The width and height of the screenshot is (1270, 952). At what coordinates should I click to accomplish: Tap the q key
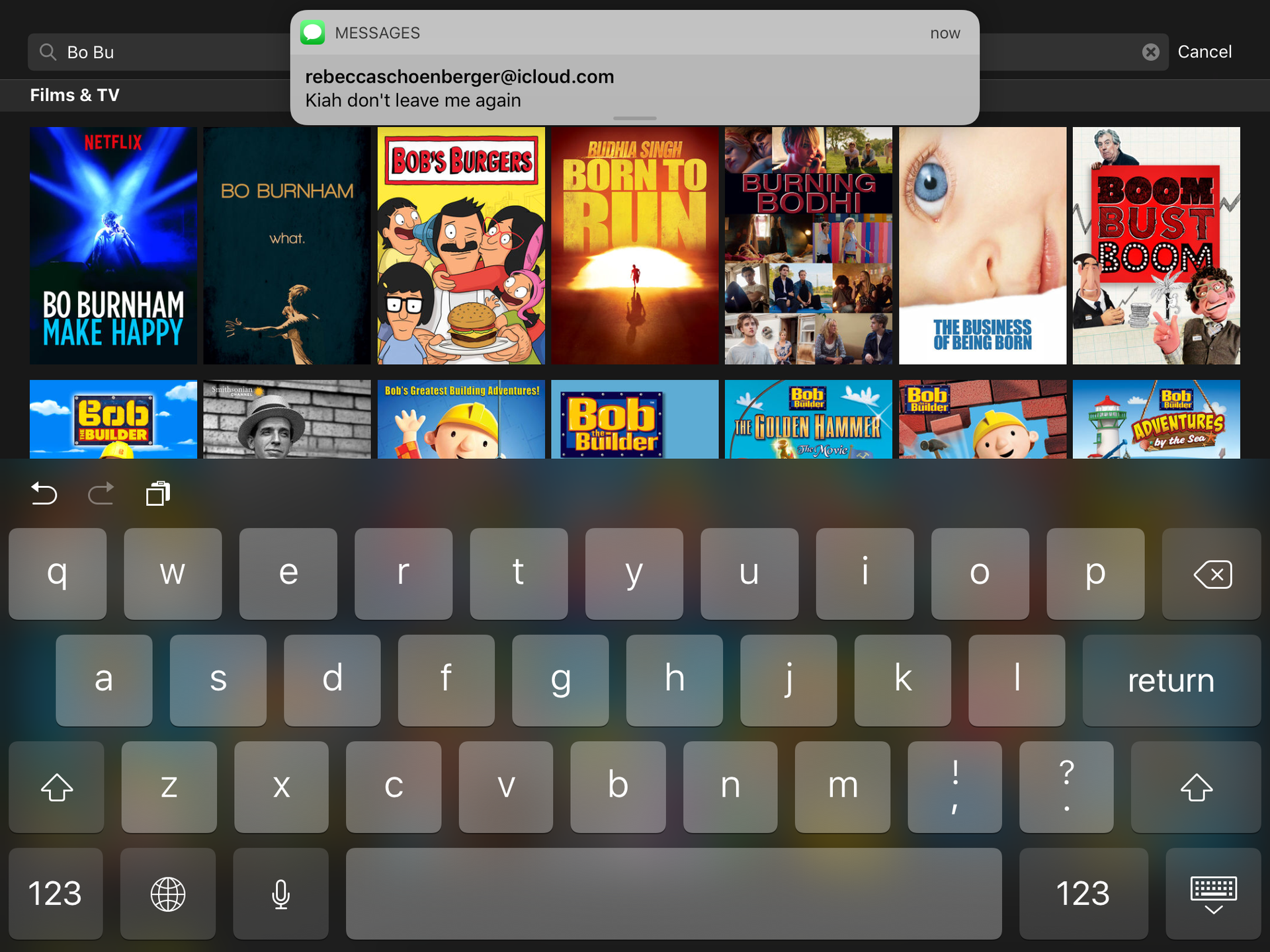[x=58, y=574]
